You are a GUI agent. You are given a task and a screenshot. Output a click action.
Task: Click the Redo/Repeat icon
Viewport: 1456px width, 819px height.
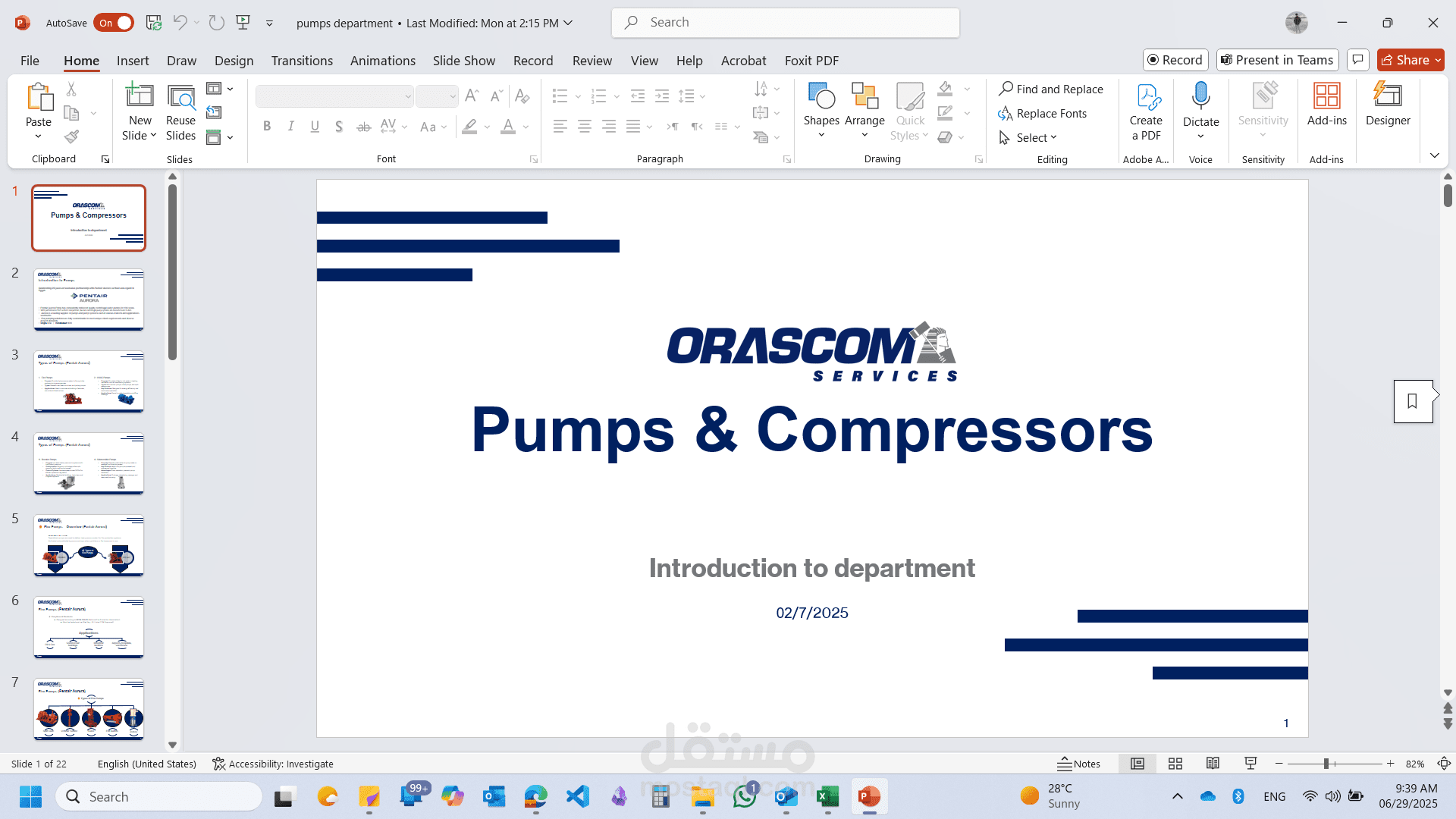click(x=217, y=23)
